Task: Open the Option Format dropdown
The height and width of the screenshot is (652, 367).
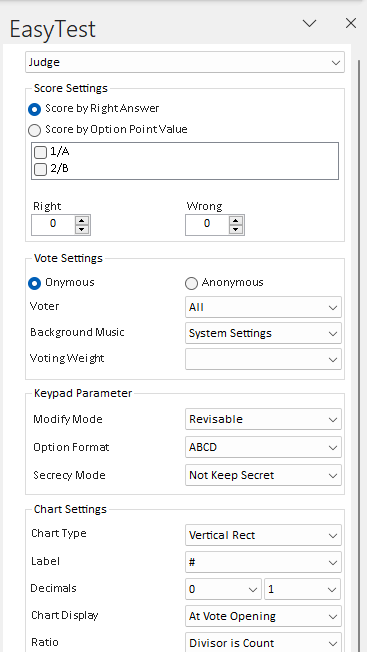Action: [x=263, y=447]
